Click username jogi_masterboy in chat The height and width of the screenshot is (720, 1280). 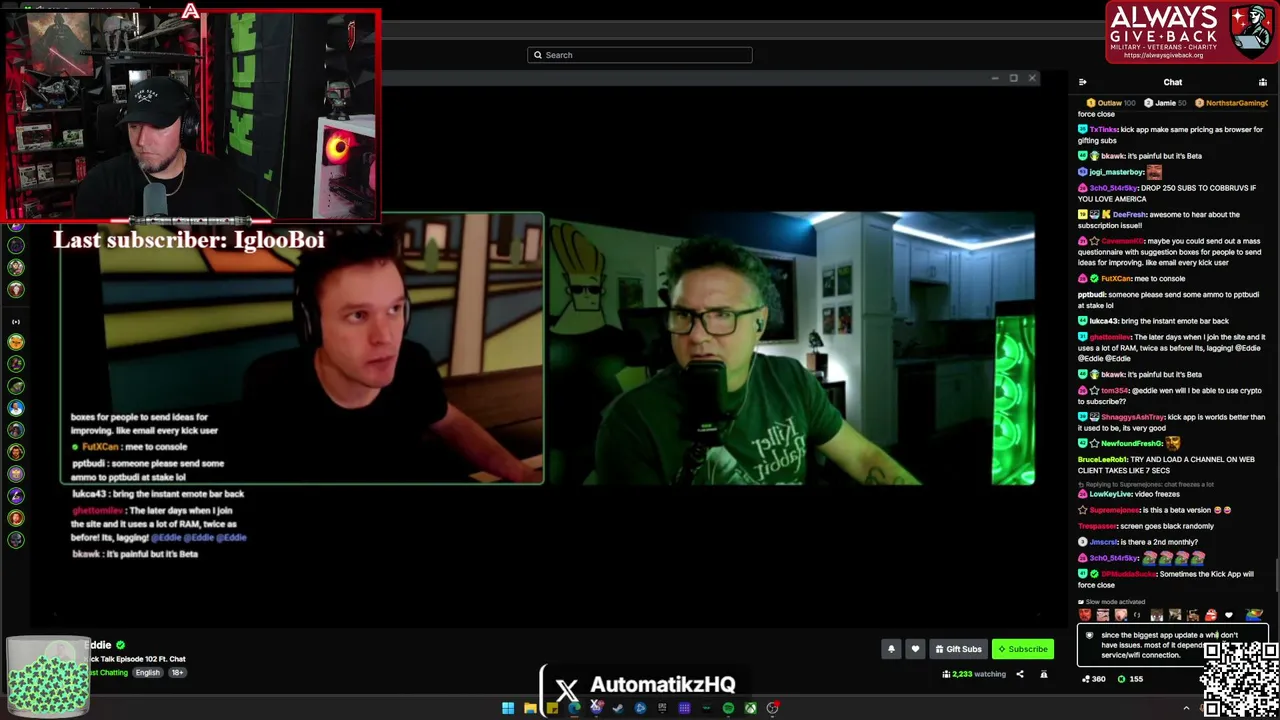point(1116,172)
